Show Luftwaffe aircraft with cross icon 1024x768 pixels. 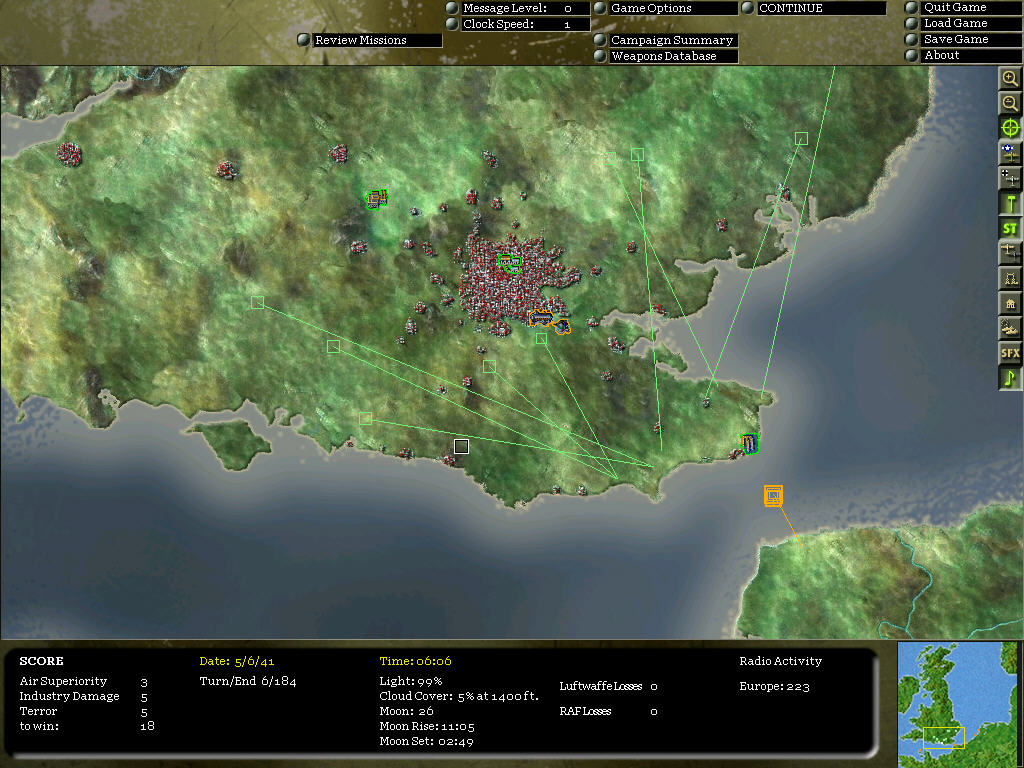pos(1010,178)
